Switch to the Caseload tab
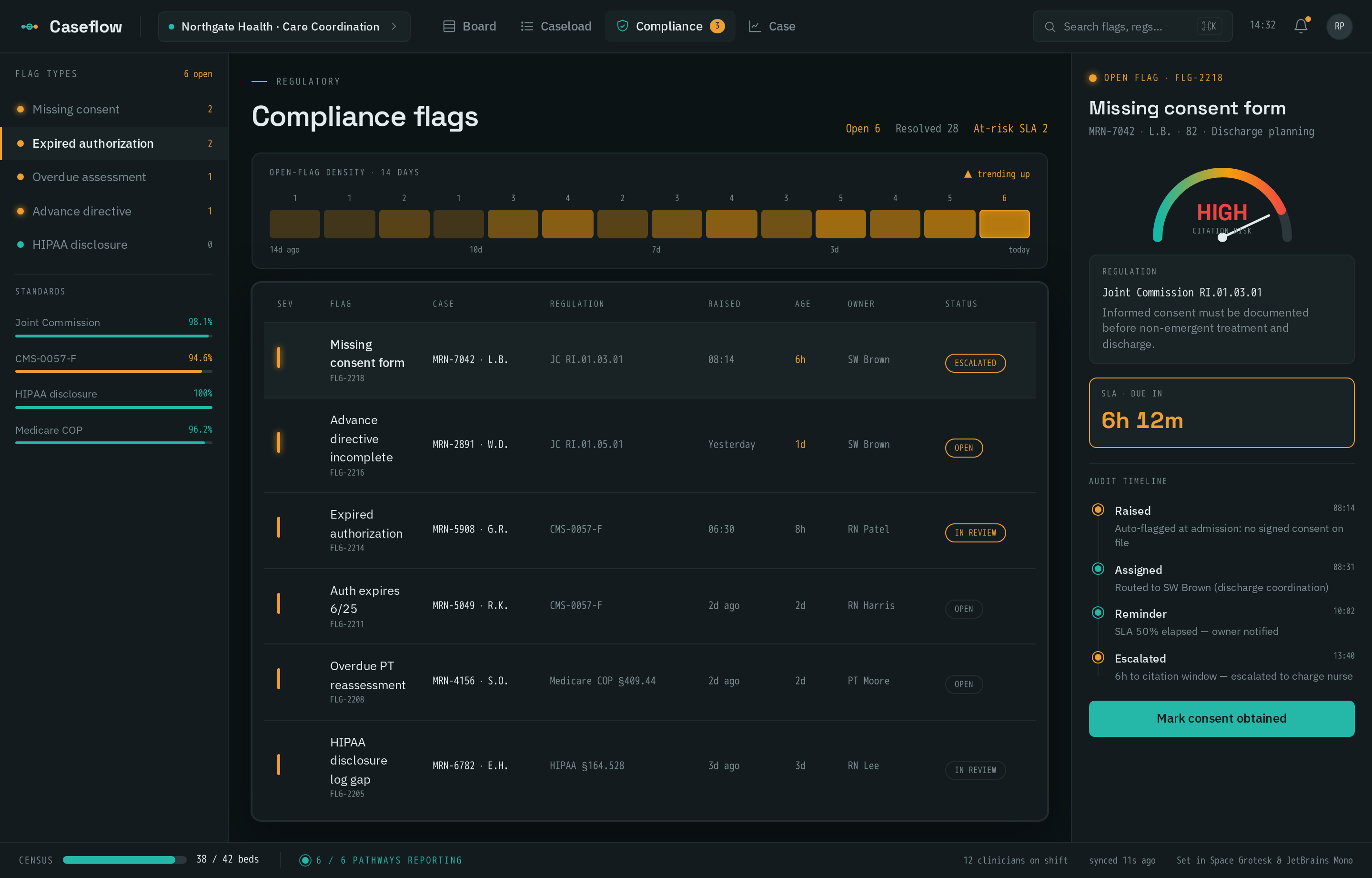1372x878 pixels. click(556, 26)
